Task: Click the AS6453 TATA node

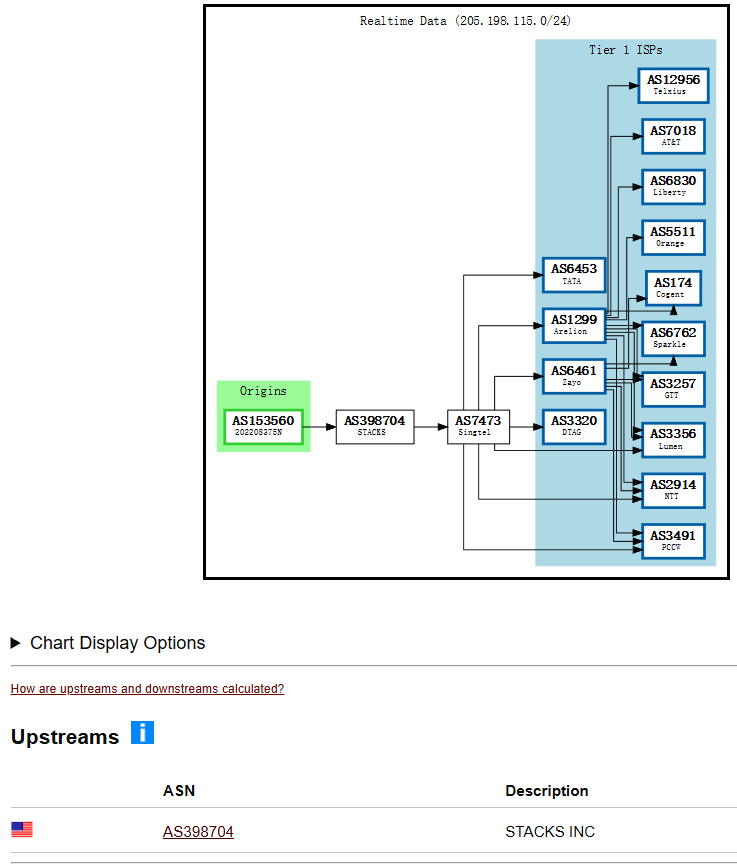Action: (x=573, y=274)
